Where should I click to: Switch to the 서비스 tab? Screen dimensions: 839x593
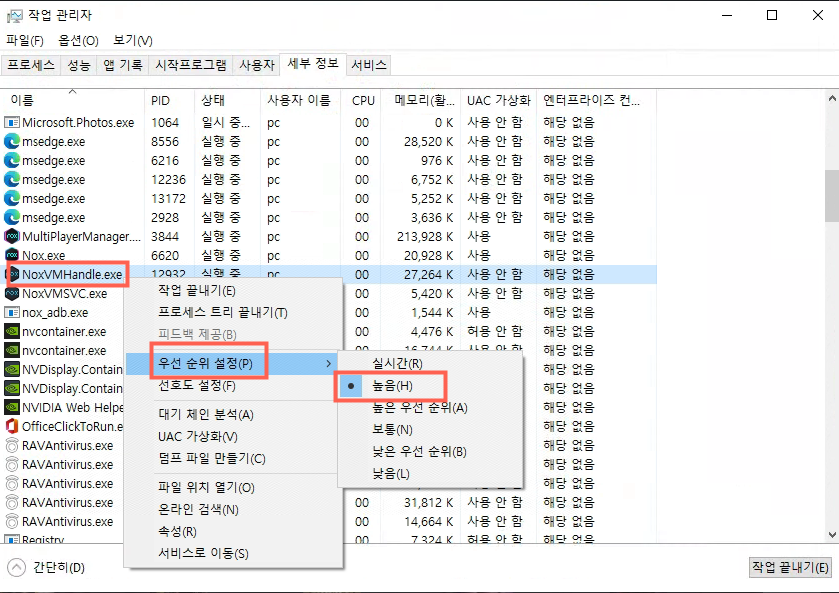pos(369,65)
